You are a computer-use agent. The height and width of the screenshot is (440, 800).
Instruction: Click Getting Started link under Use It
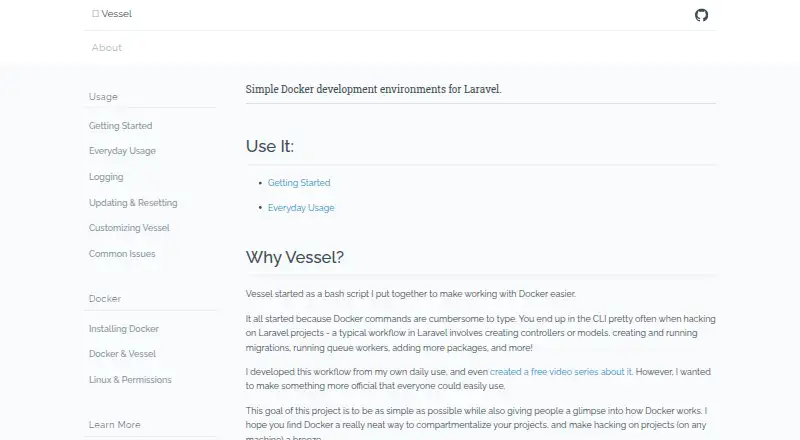(299, 183)
